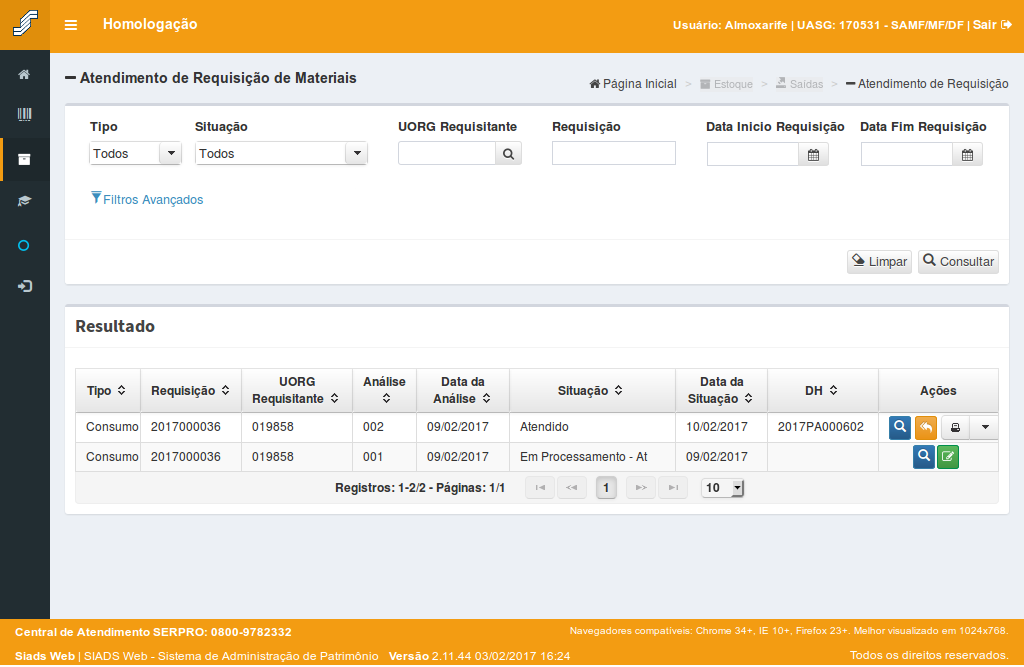Sort by Requisição column
Viewport: 1024px width, 667px height.
(225, 391)
